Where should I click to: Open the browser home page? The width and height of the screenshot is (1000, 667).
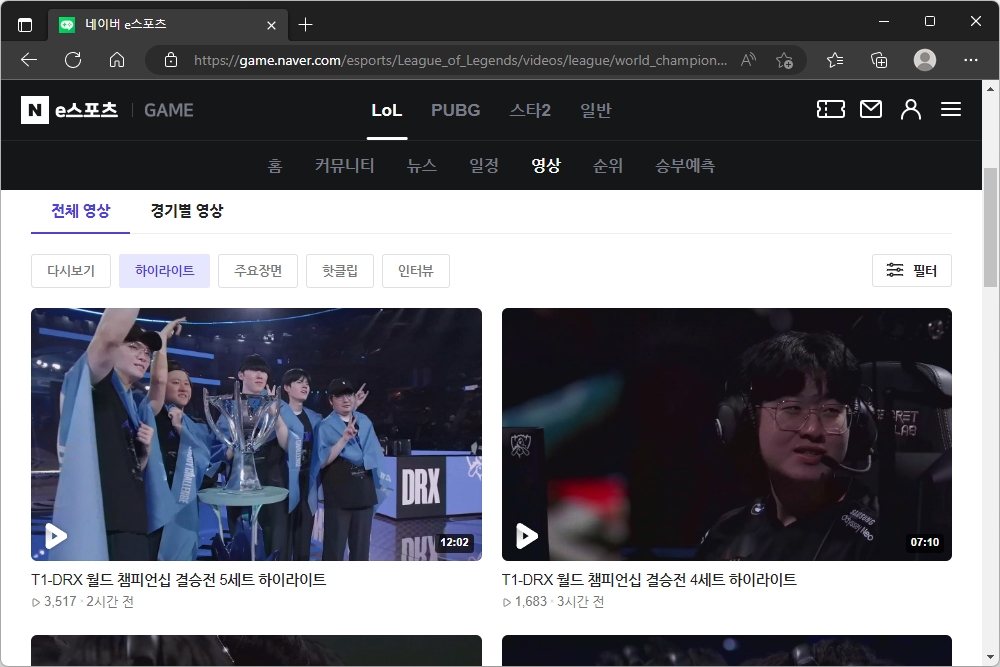point(117,60)
